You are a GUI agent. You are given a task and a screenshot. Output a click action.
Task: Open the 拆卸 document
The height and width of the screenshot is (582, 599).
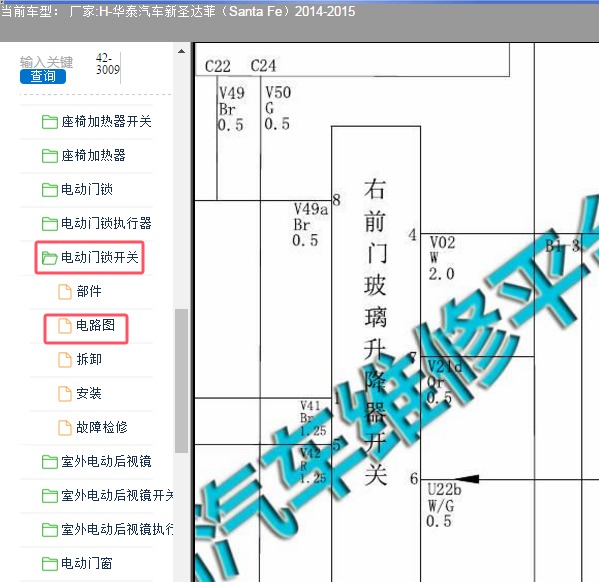80,360
